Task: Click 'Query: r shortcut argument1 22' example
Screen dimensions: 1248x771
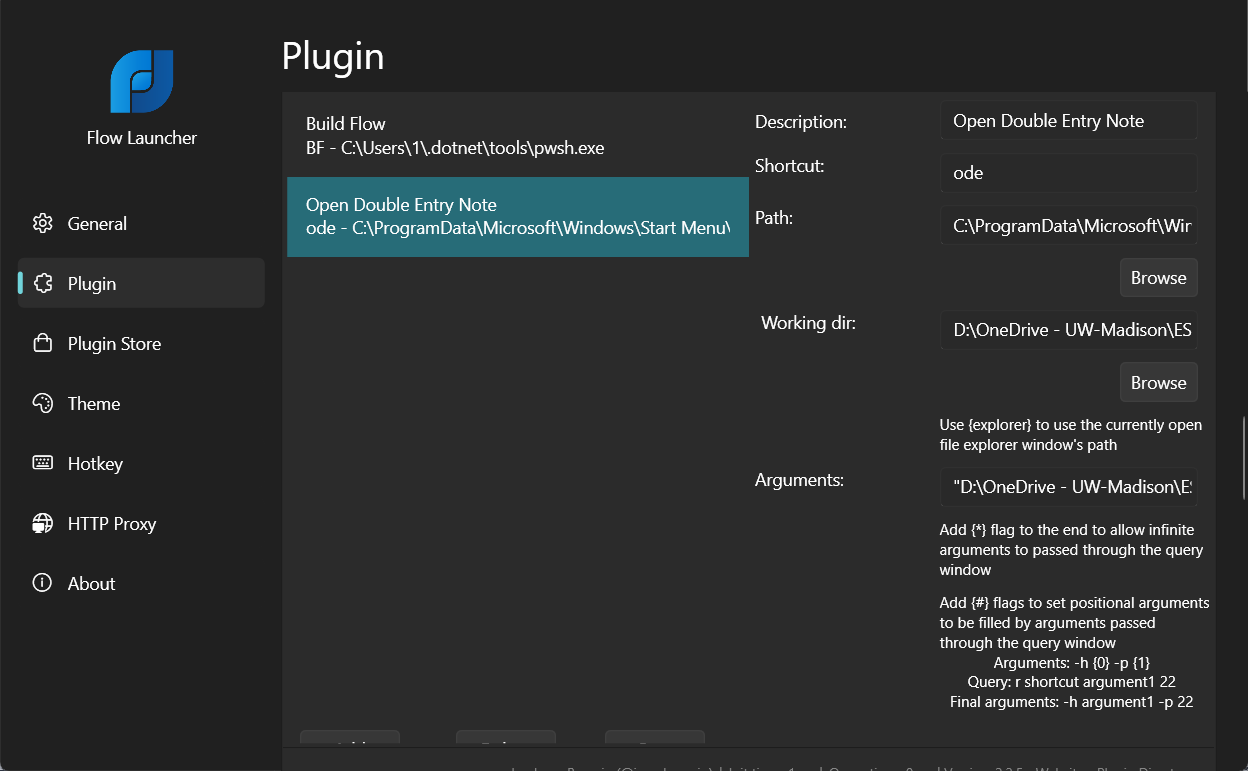Action: click(x=1072, y=682)
